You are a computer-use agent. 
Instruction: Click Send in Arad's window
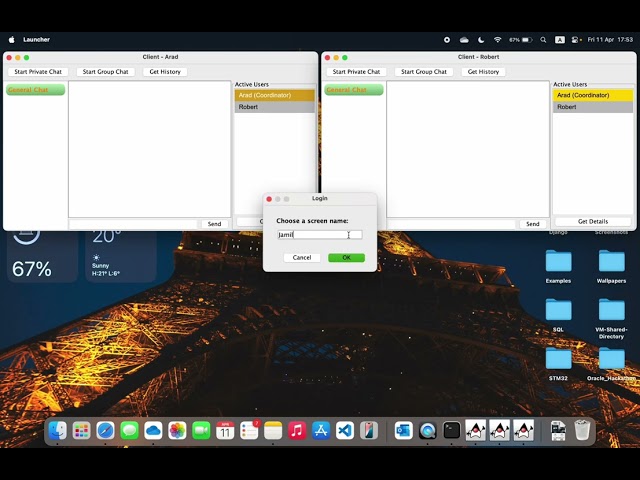[x=214, y=224]
